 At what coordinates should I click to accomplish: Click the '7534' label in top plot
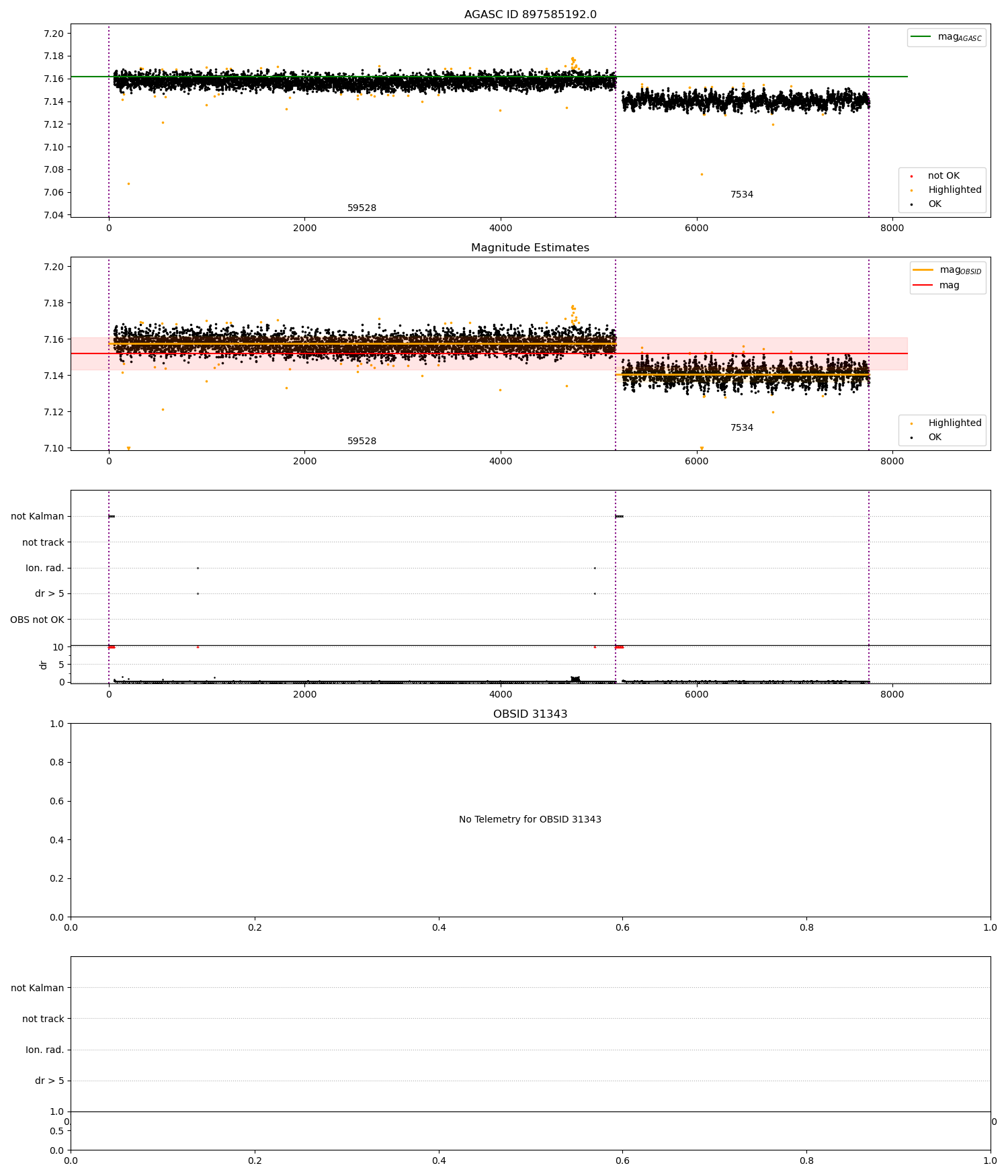click(x=742, y=195)
